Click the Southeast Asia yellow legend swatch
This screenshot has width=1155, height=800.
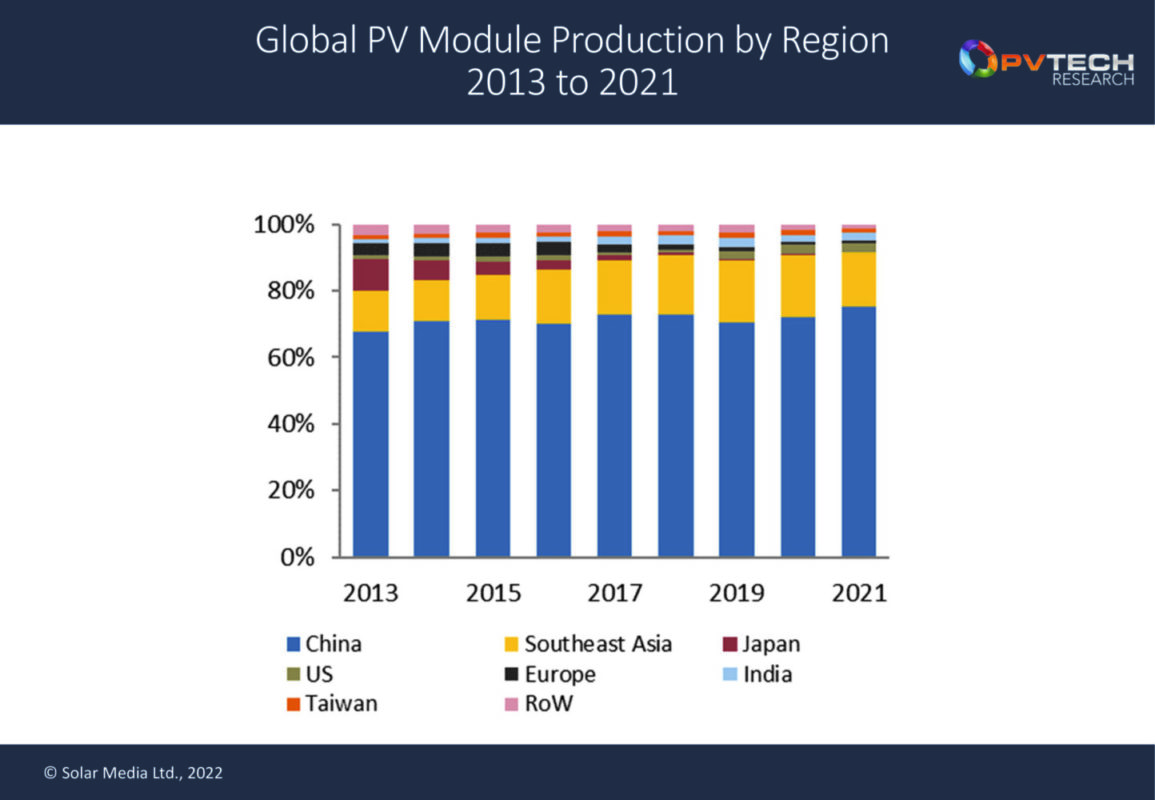pyautogui.click(x=514, y=644)
